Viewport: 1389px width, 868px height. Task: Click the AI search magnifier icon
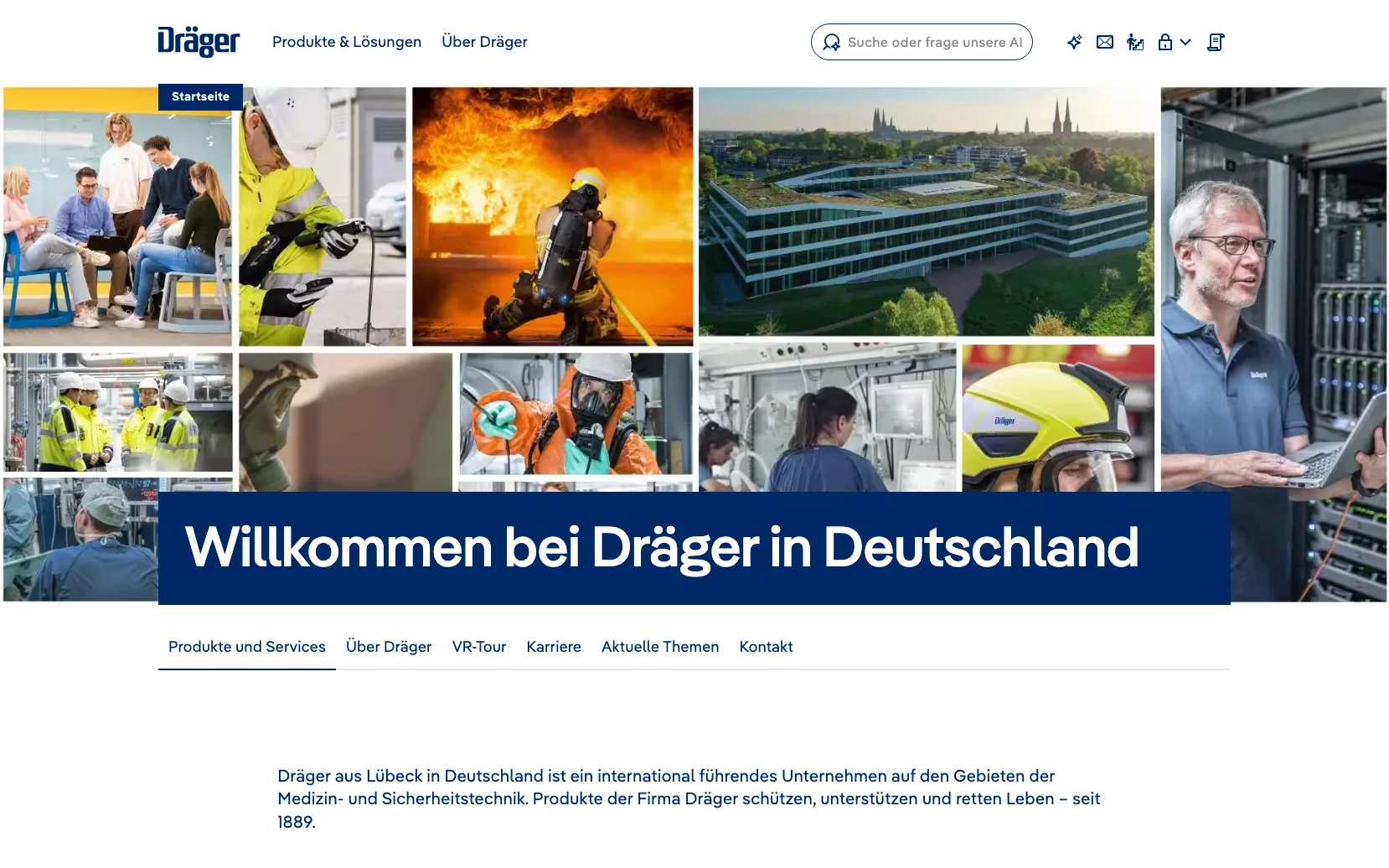tap(831, 42)
